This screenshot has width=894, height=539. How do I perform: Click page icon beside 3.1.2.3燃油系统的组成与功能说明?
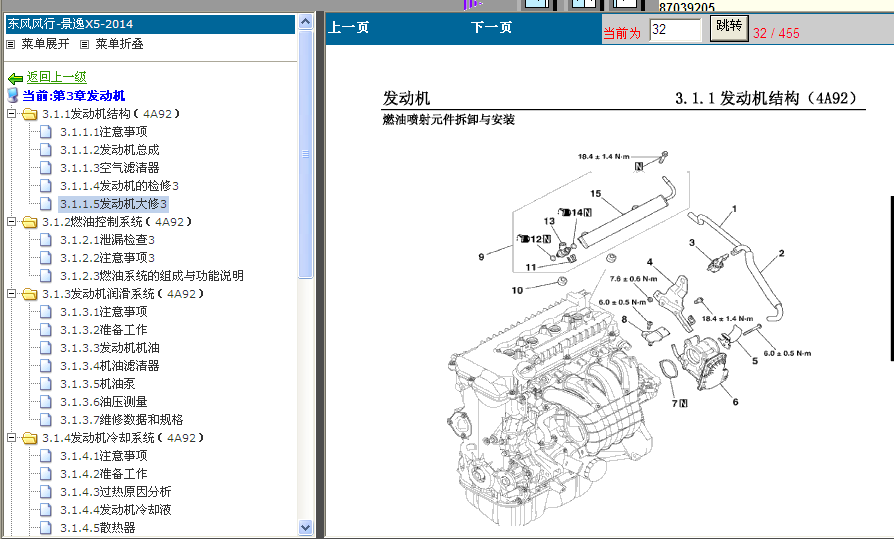[x=46, y=275]
